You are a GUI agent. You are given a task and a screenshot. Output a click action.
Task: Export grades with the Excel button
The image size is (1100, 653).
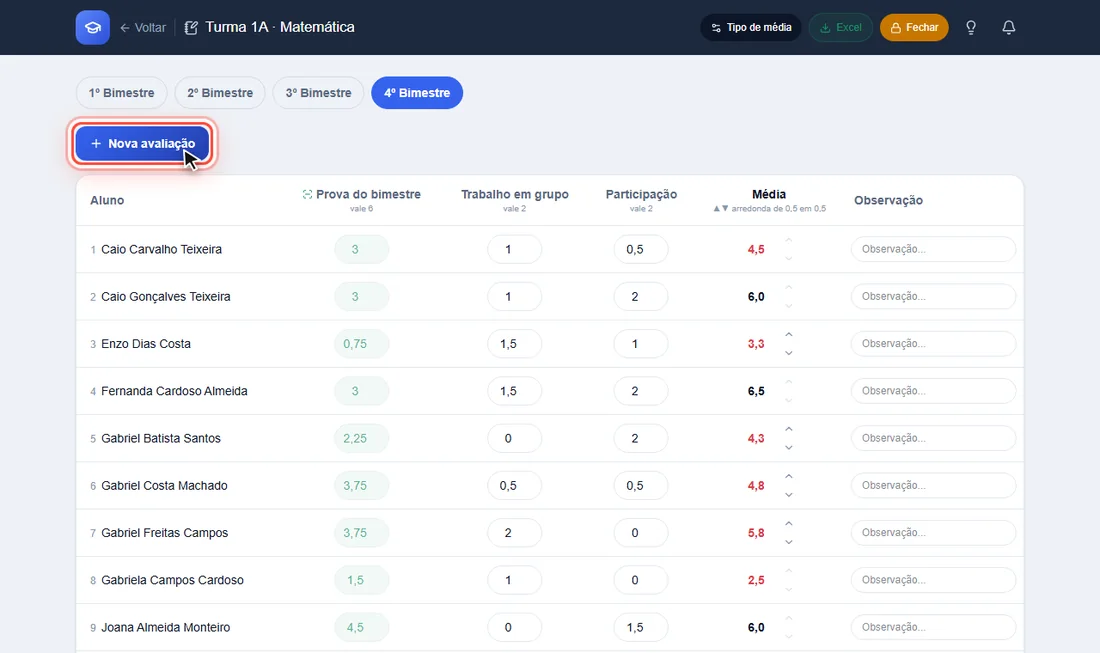tap(840, 27)
